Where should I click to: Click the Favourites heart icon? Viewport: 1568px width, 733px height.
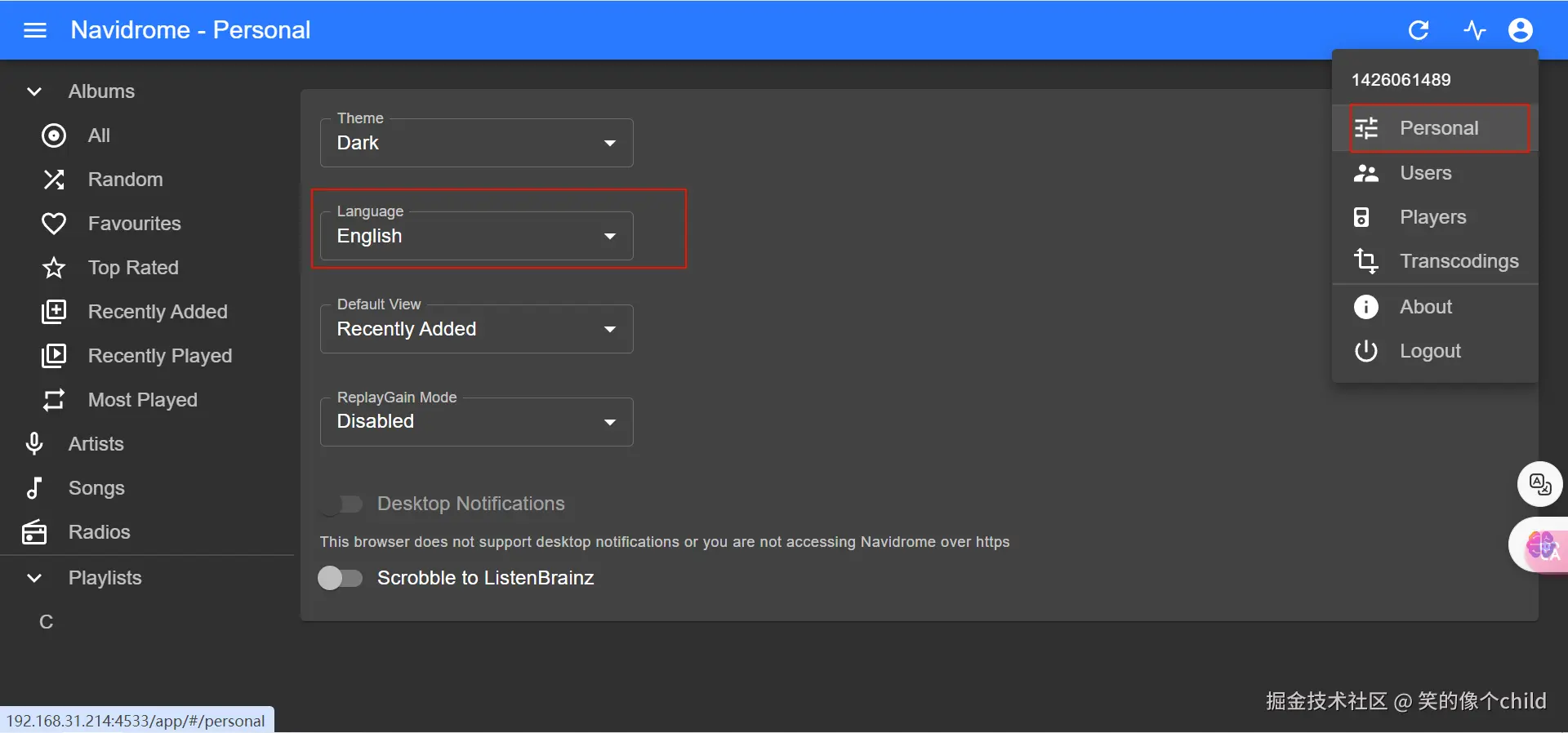coord(54,224)
